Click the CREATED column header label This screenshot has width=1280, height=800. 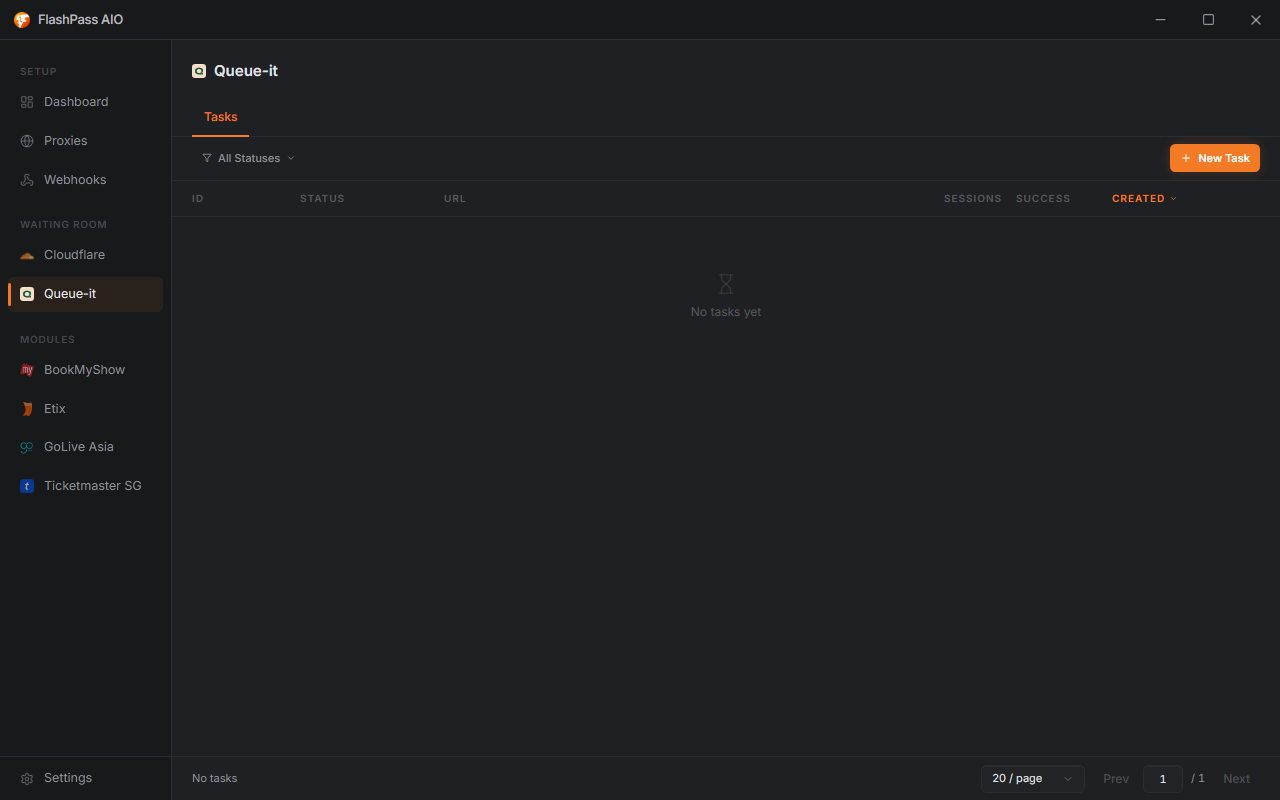pyautogui.click(x=1138, y=199)
